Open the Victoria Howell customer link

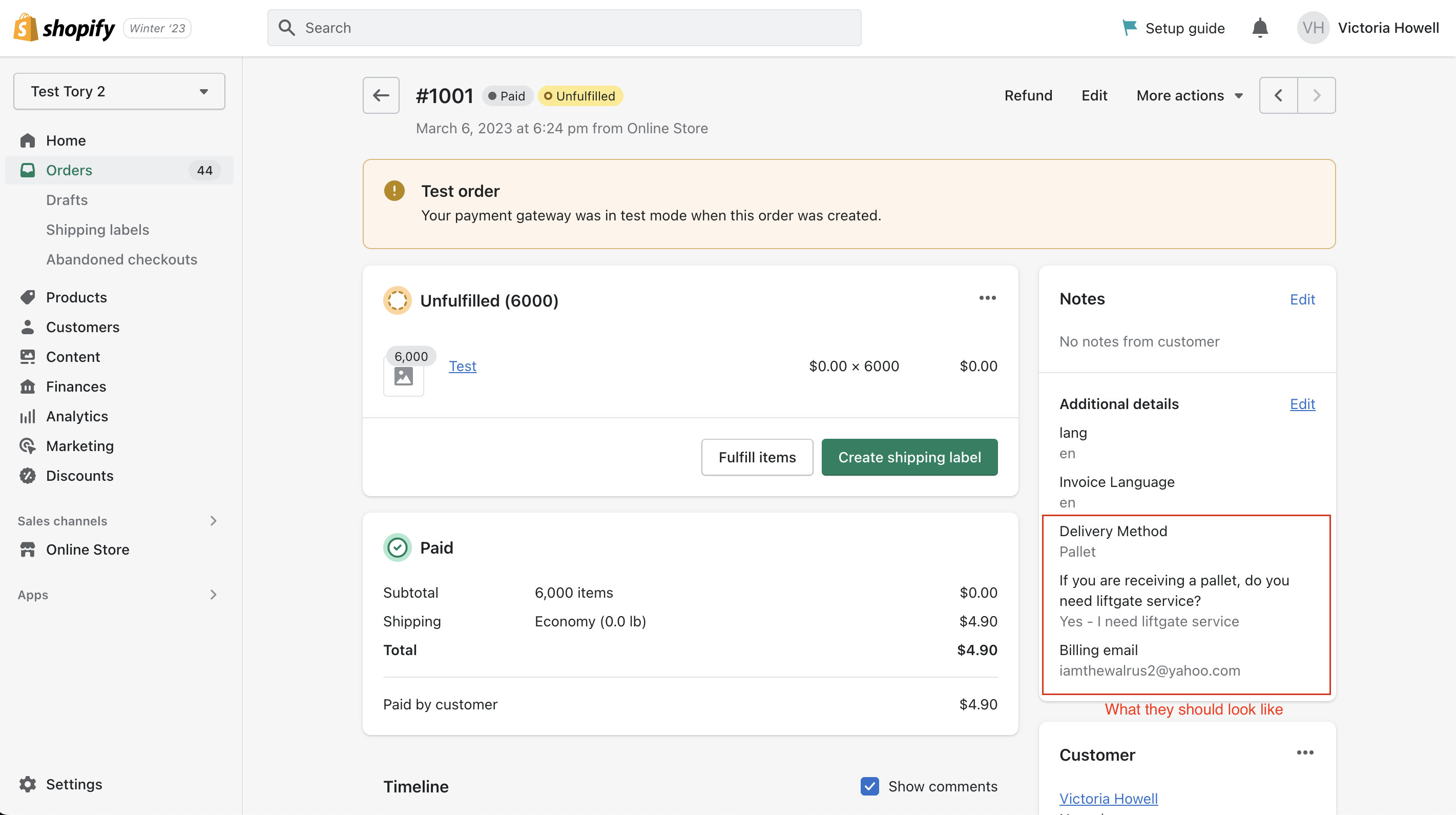tap(1108, 798)
